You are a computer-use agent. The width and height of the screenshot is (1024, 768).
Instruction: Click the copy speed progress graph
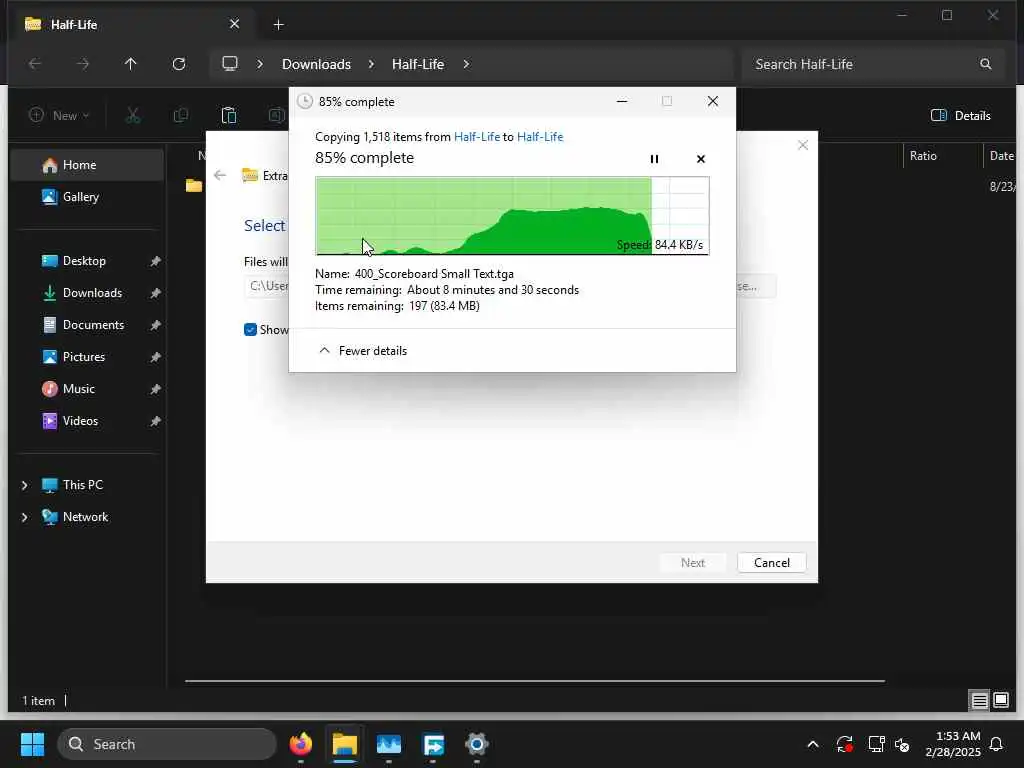pyautogui.click(x=512, y=216)
